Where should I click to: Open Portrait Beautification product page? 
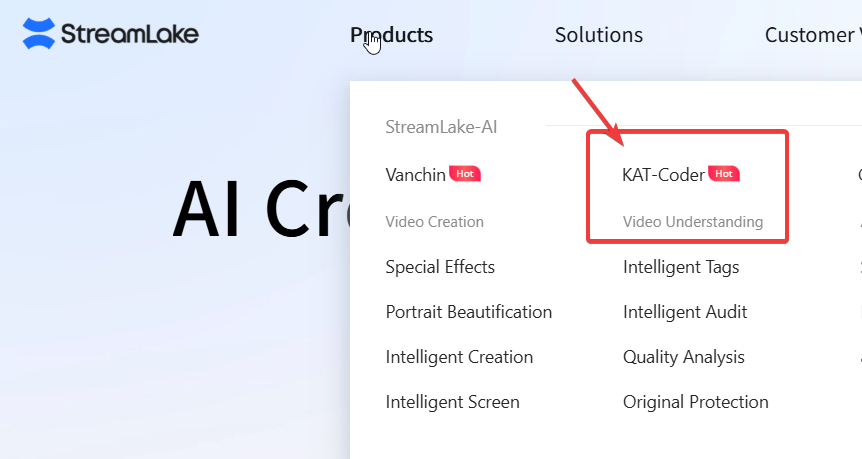coord(469,312)
